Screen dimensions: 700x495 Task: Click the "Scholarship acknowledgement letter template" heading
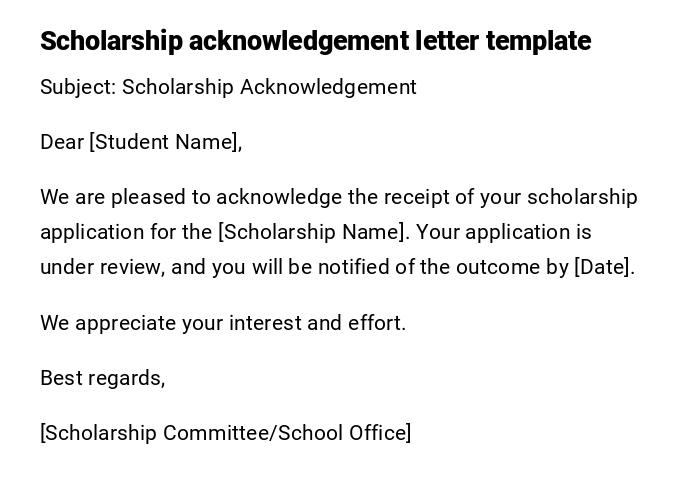(x=315, y=41)
